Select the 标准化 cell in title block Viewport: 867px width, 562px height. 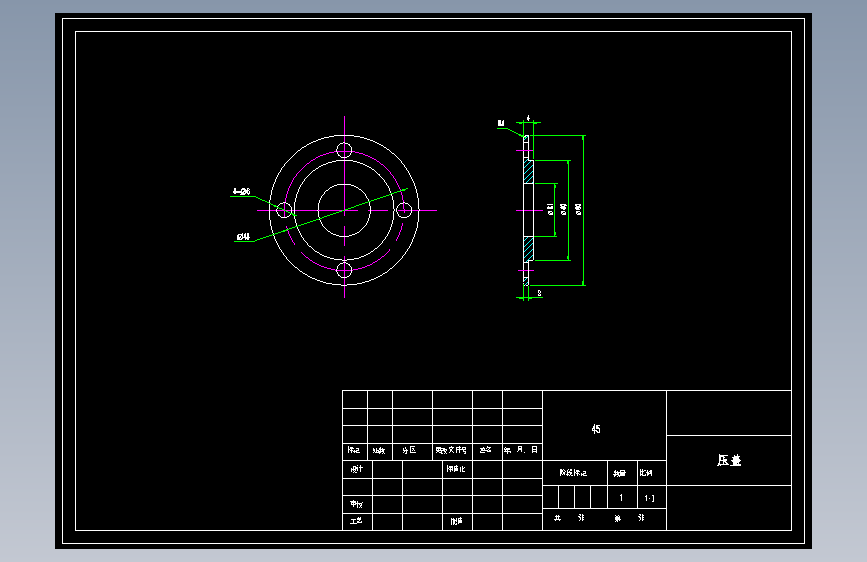tap(457, 469)
